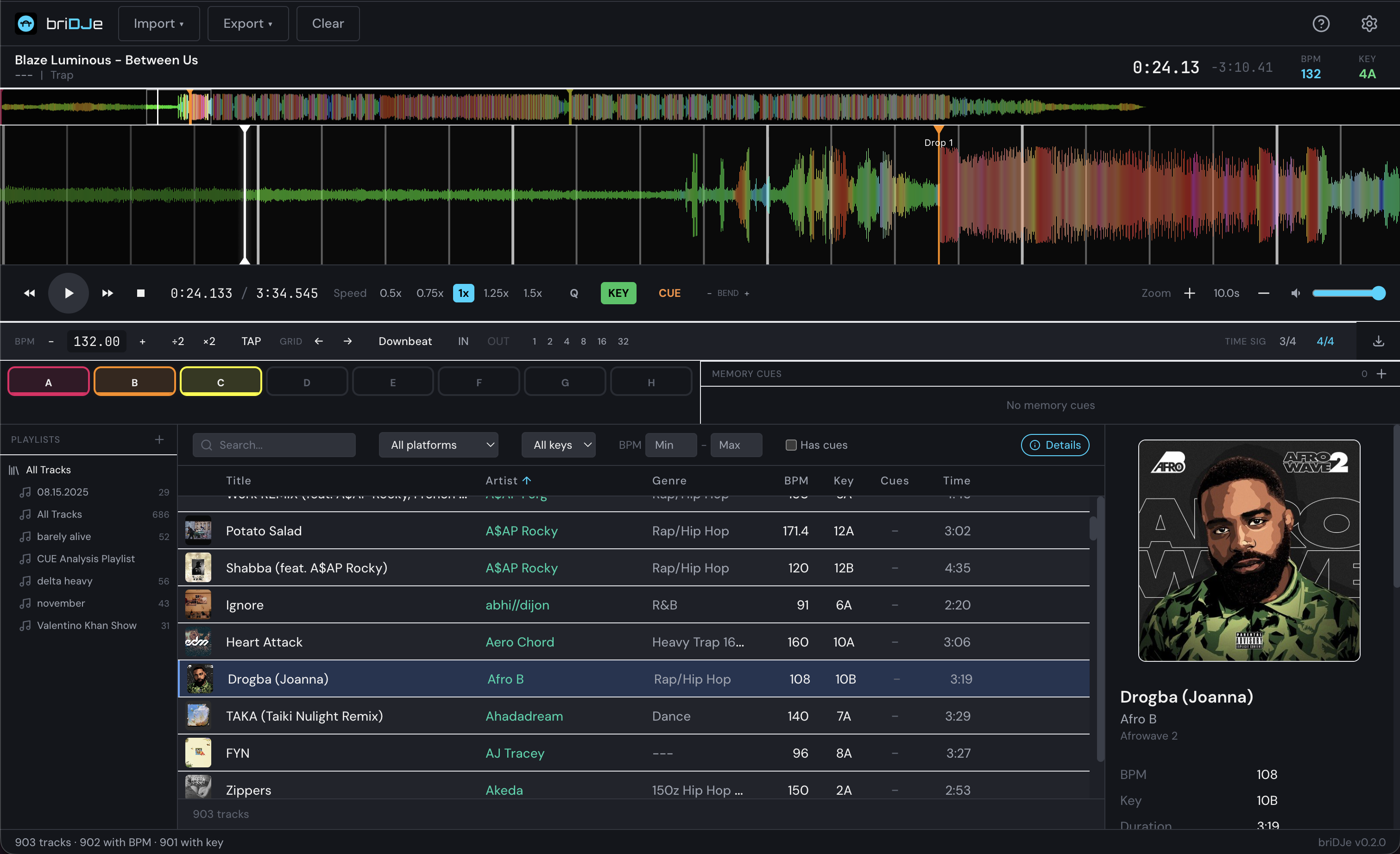The image size is (1400, 854).
Task: Shift beat grid left with arrow
Action: point(319,341)
